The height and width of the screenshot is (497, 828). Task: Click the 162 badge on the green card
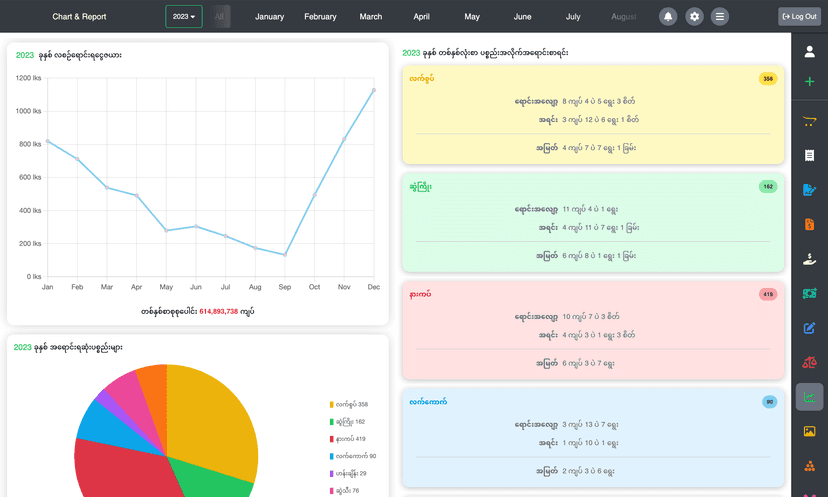pos(768,186)
